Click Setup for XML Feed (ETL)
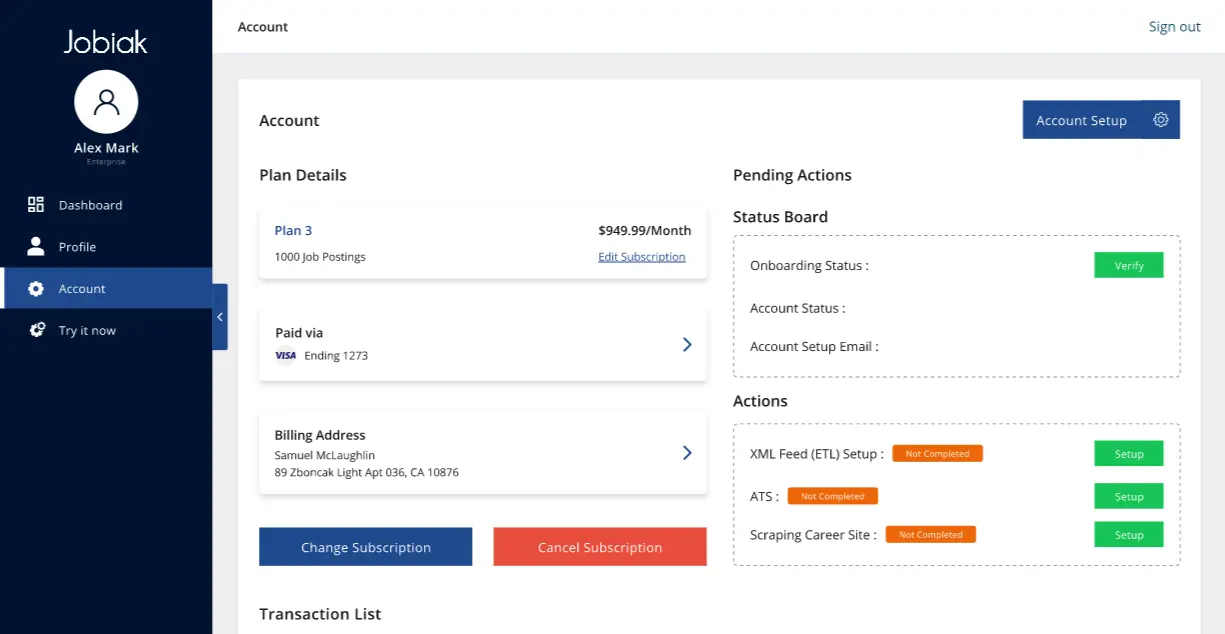Image resolution: width=1225 pixels, height=634 pixels. [1129, 453]
